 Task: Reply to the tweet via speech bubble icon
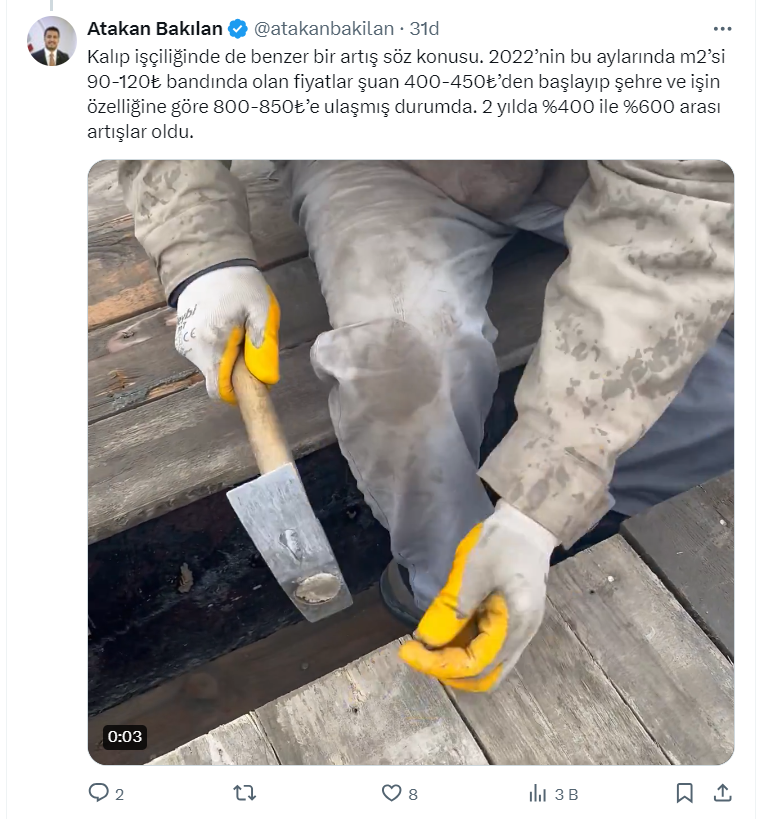coord(98,792)
